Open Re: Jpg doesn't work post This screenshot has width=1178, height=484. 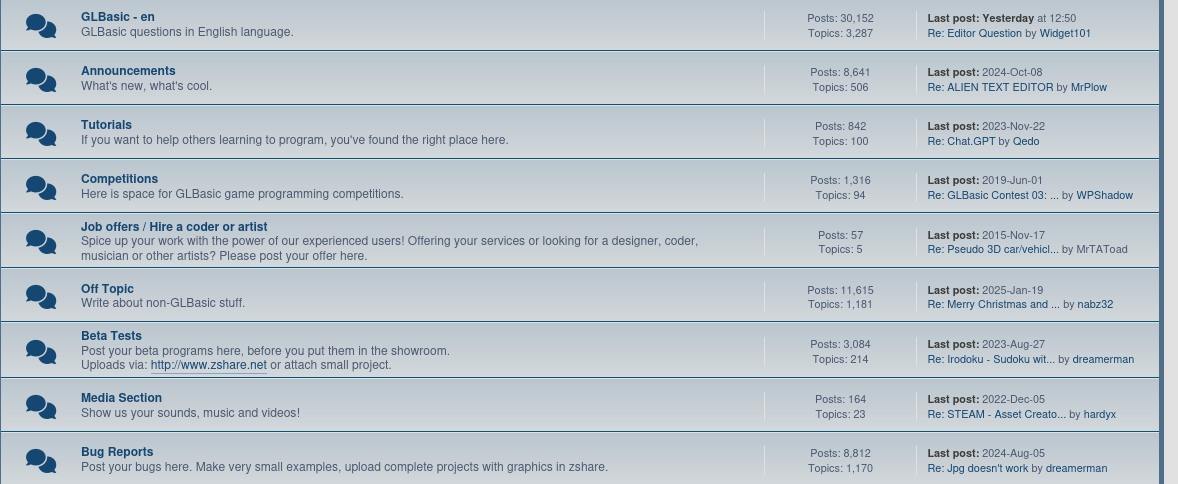[x=978, y=468]
